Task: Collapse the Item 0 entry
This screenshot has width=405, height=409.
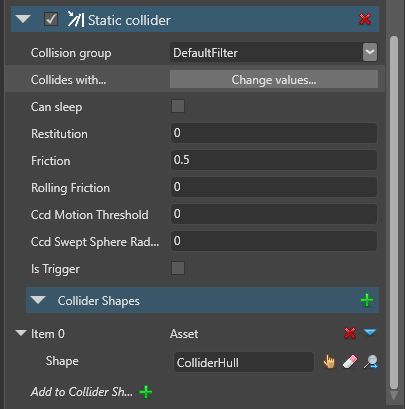Action: pos(21,333)
